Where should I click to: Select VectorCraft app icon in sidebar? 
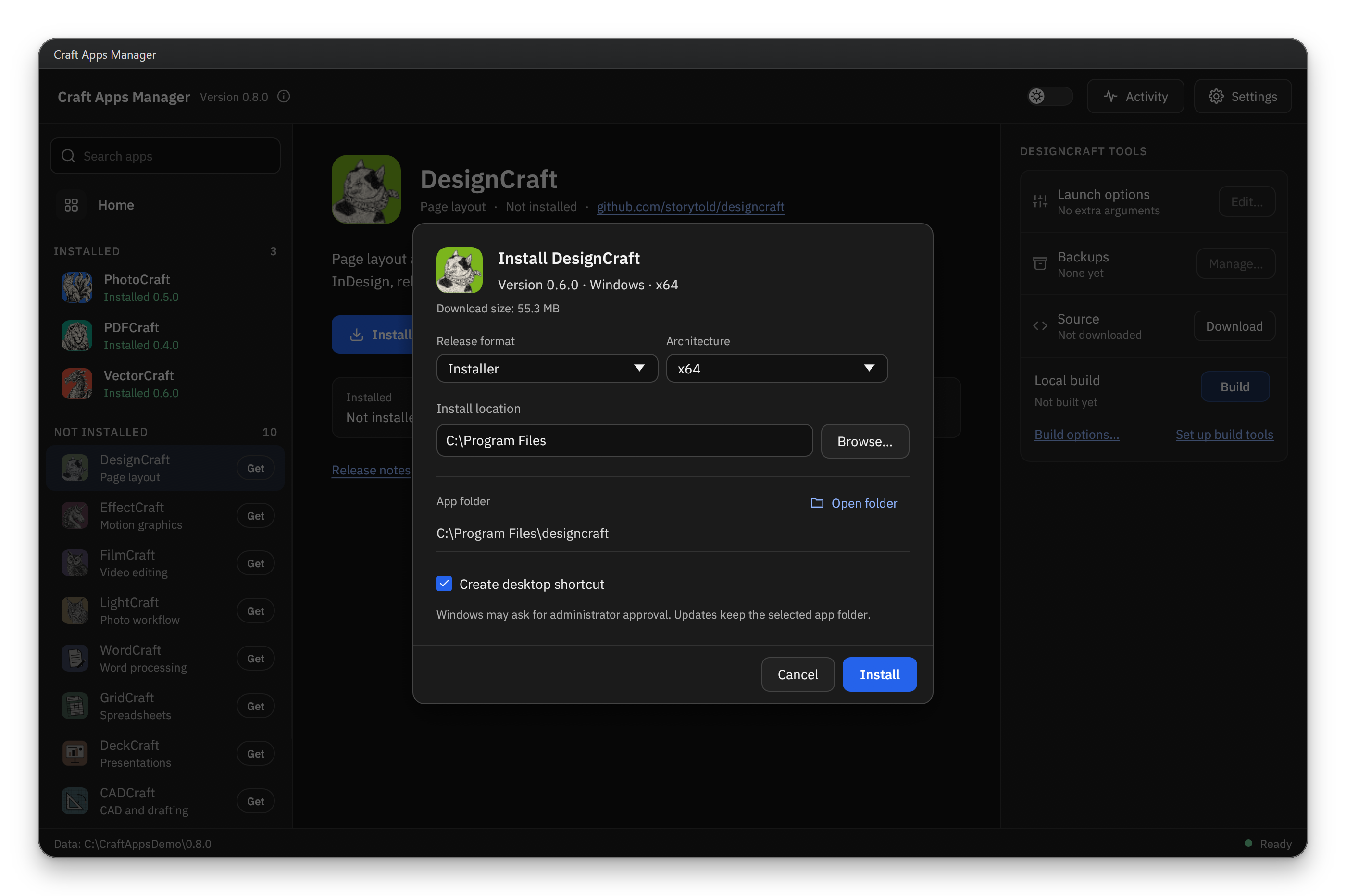tap(76, 384)
